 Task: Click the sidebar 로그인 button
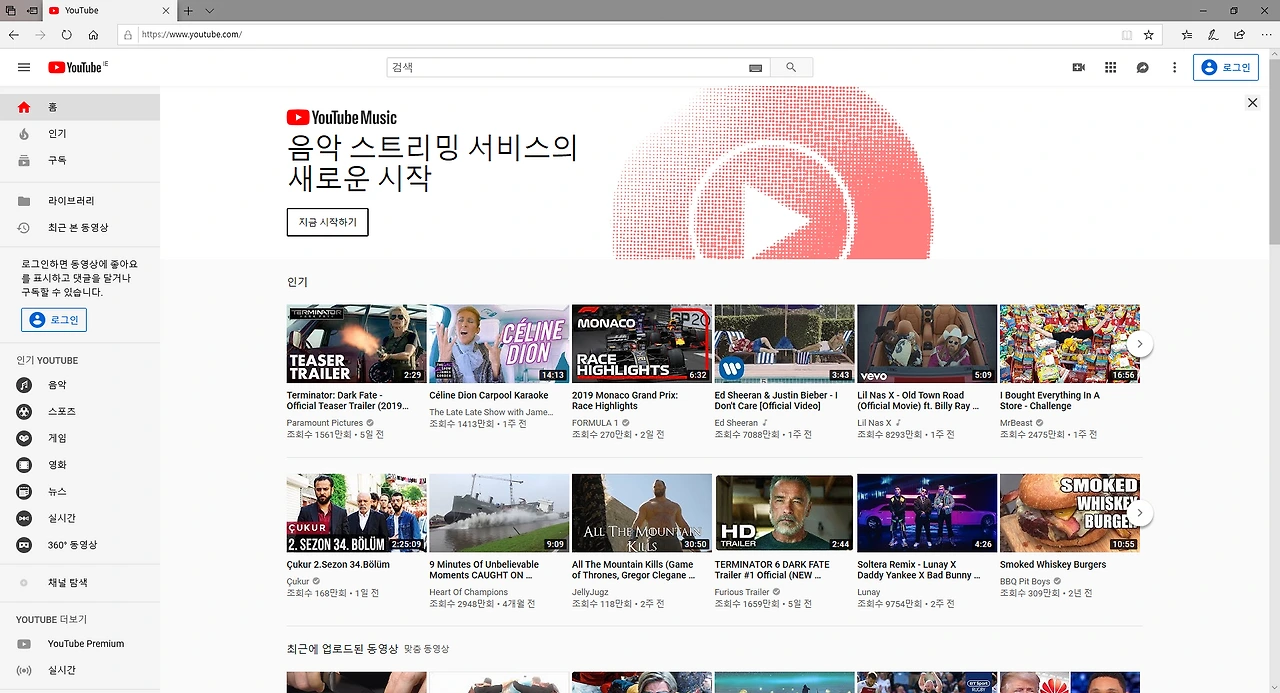(x=54, y=320)
